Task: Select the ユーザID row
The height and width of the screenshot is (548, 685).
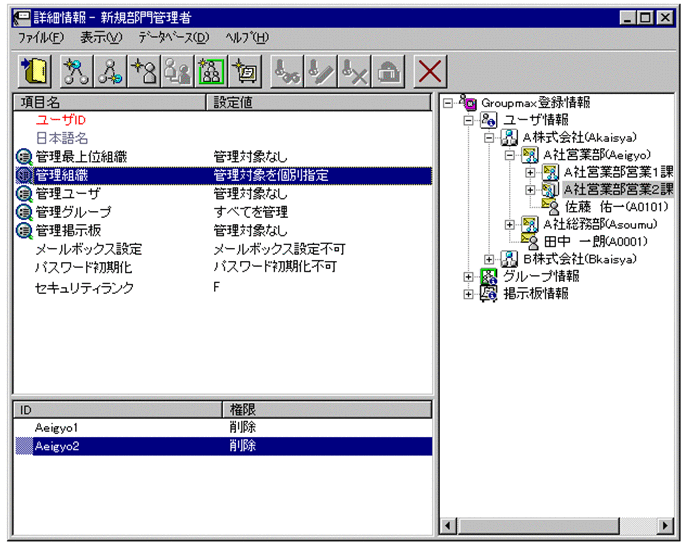Action: click(x=223, y=120)
